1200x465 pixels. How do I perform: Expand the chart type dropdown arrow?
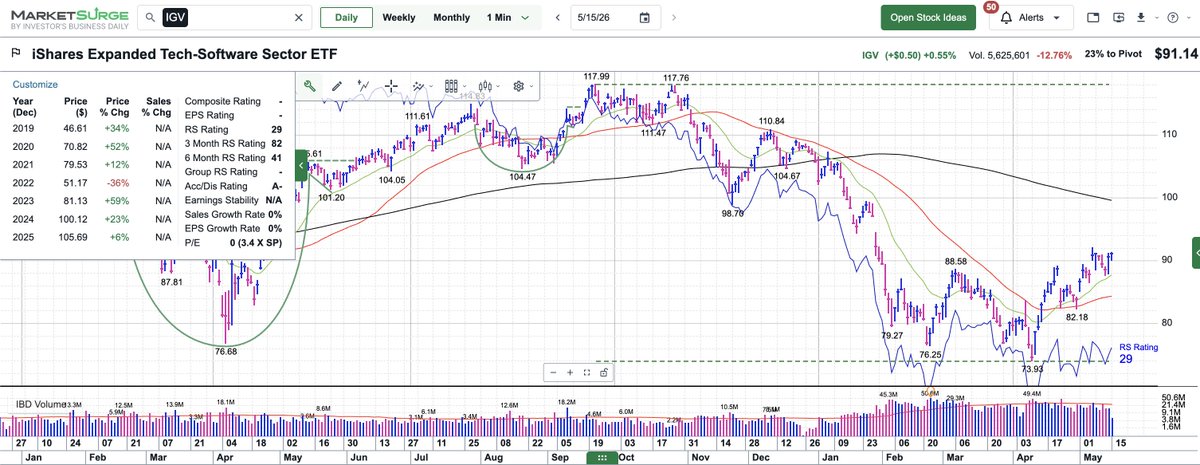(499, 86)
